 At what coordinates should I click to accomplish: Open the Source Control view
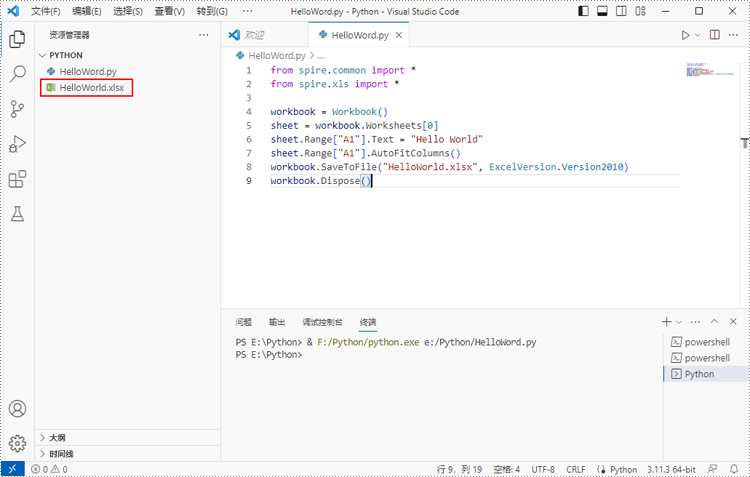(x=17, y=109)
